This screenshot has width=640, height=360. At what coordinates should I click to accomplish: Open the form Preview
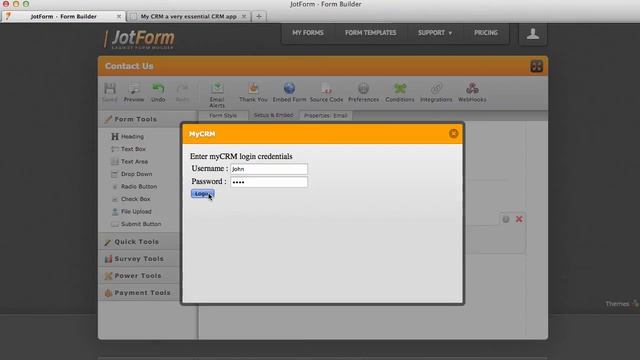(x=134, y=92)
